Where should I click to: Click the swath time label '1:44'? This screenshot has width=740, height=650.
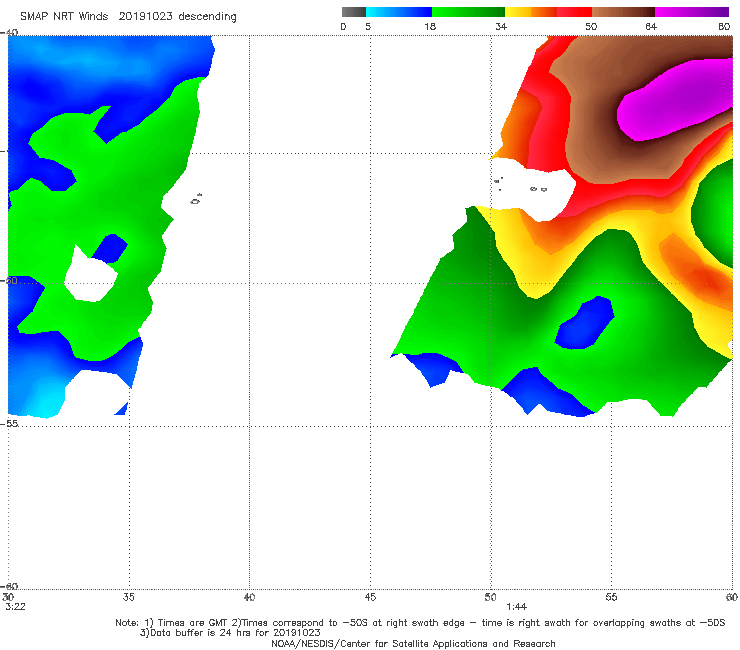(x=516, y=607)
